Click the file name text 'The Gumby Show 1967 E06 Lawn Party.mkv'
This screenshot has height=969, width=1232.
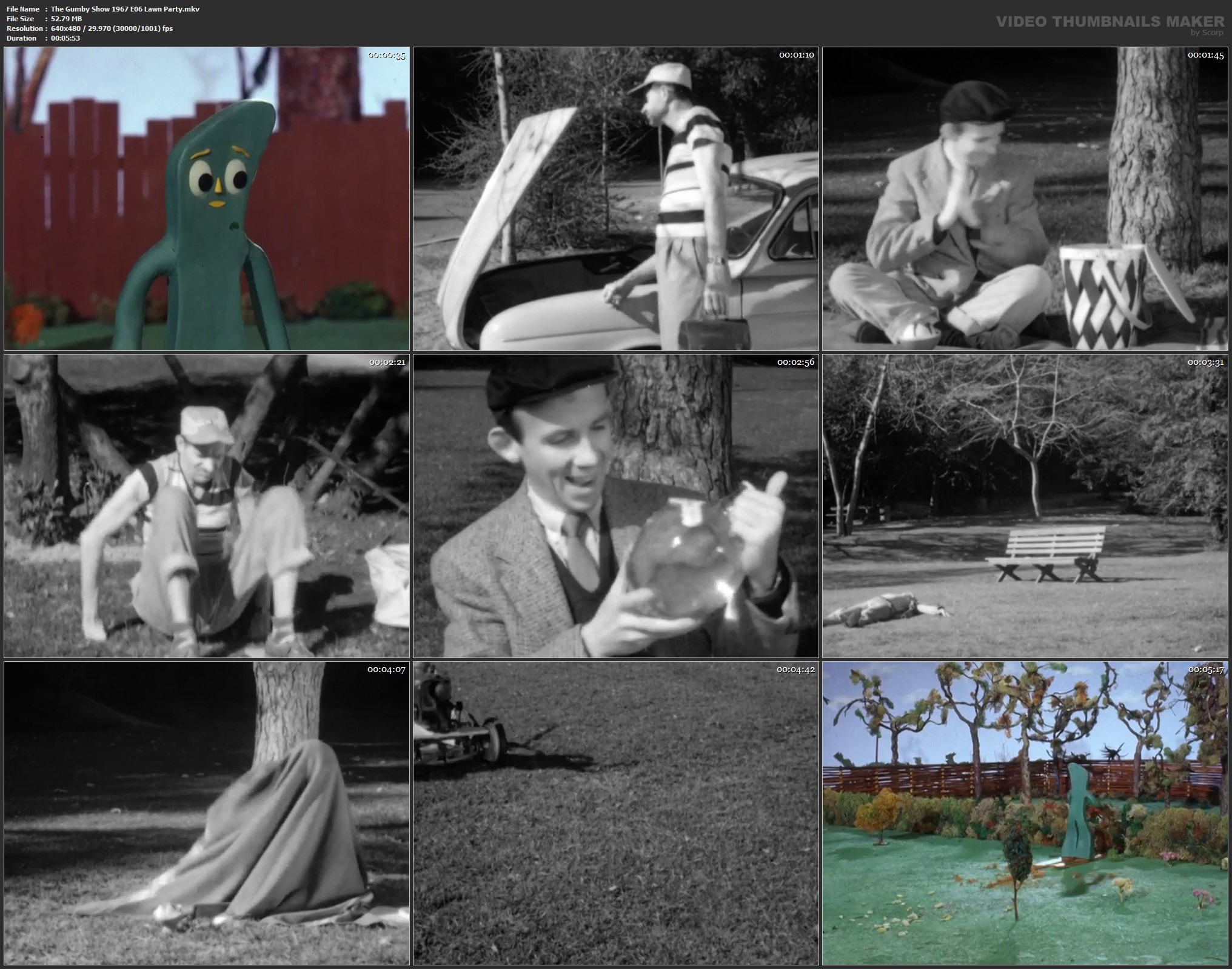point(125,9)
